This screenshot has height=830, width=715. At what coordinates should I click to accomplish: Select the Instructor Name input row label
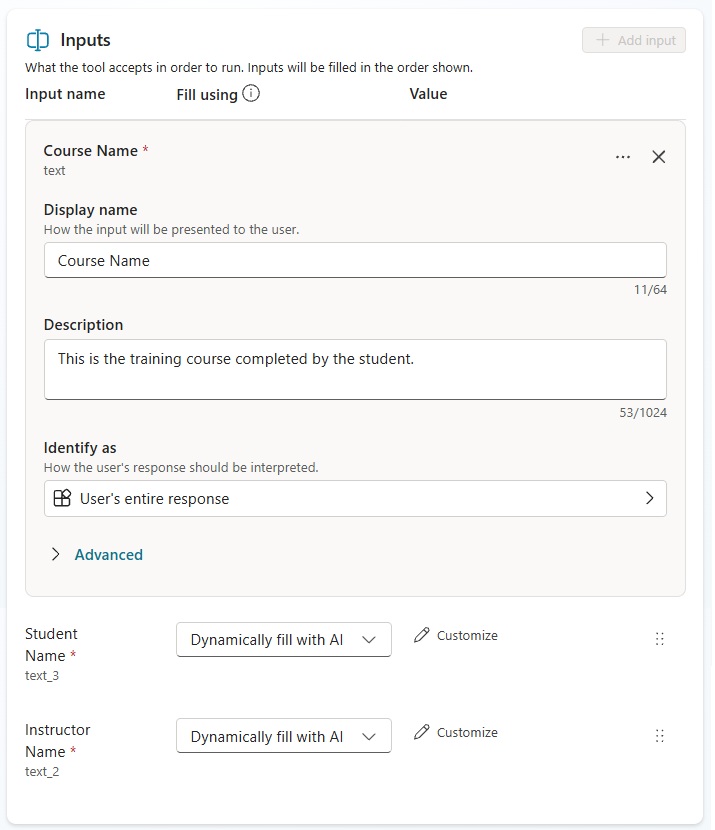tap(57, 741)
